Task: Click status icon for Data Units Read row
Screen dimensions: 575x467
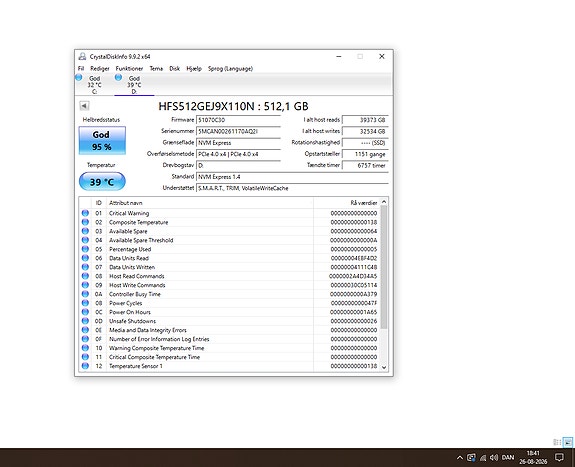Action: (85, 258)
